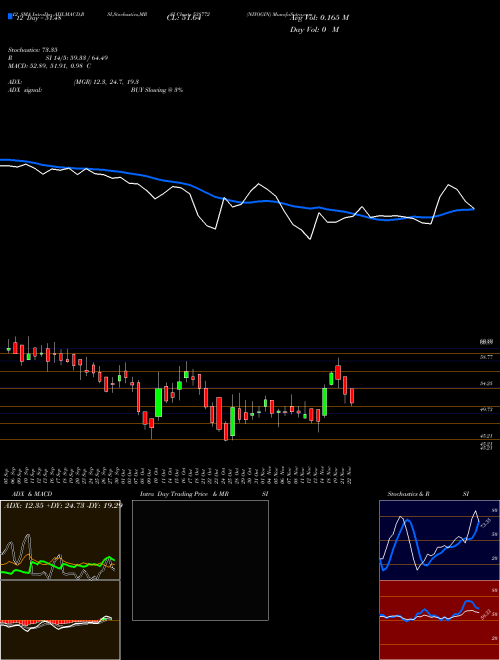Select the 'MACD: 52.89, 51.91, 0.98 C' line
The height and width of the screenshot is (660, 500).
(x=50, y=66)
